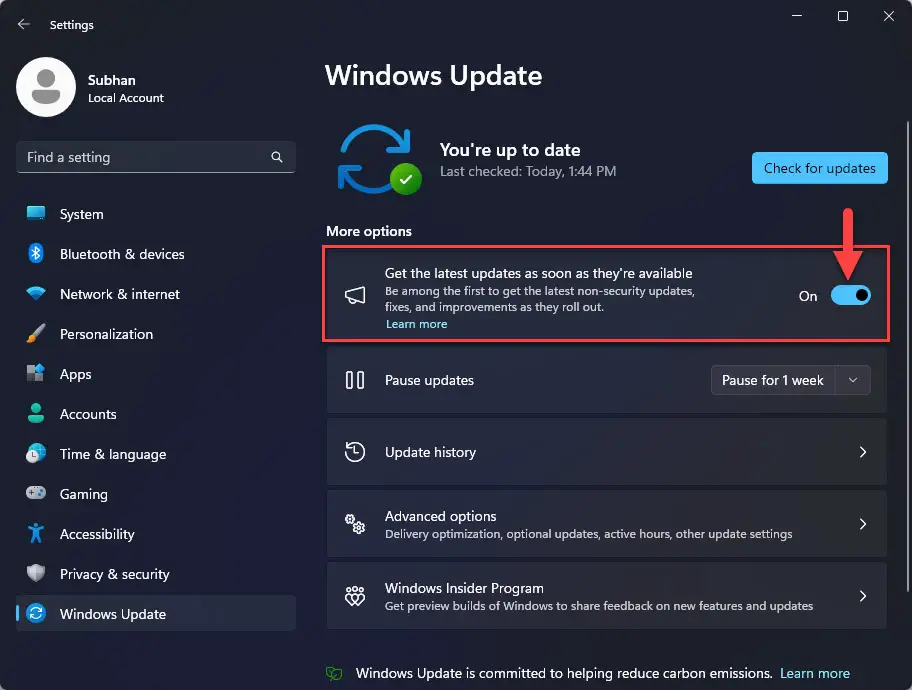
Task: Select Windows Update in the sidebar
Action: click(156, 613)
